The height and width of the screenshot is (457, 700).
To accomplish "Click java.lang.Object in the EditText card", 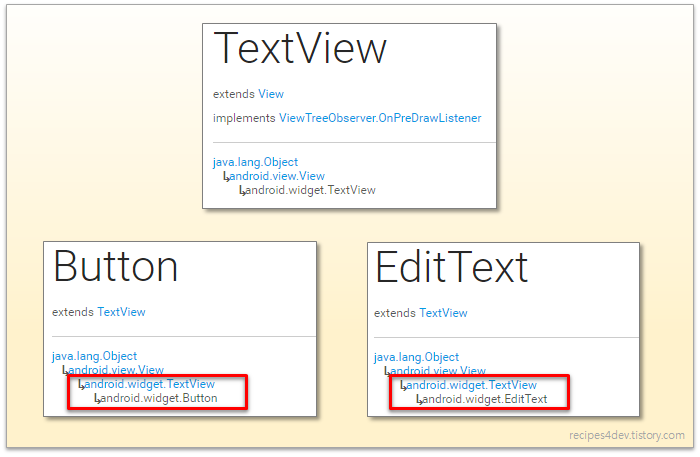I will click(x=416, y=357).
